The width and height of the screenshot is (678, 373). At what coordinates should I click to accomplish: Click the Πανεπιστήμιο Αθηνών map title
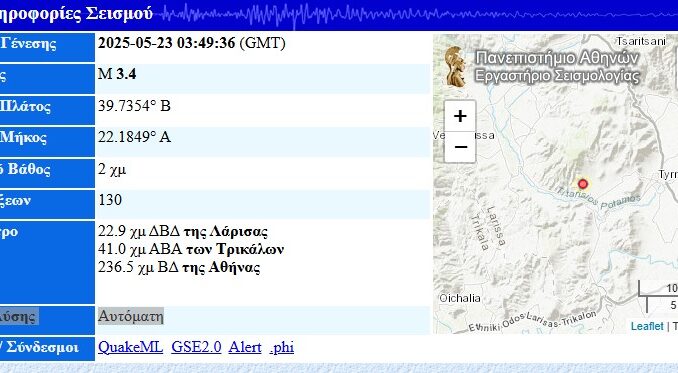(x=557, y=57)
